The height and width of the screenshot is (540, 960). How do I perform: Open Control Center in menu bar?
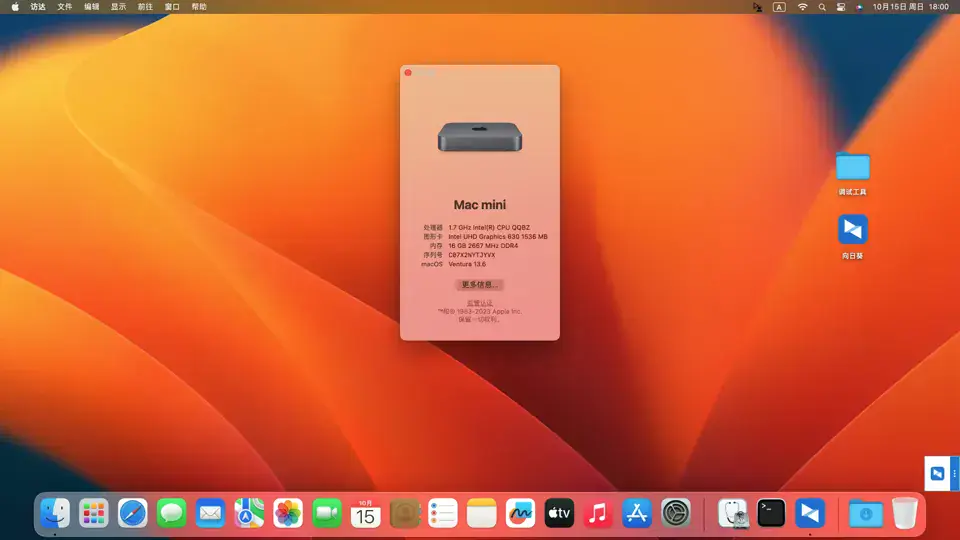pyautogui.click(x=841, y=7)
